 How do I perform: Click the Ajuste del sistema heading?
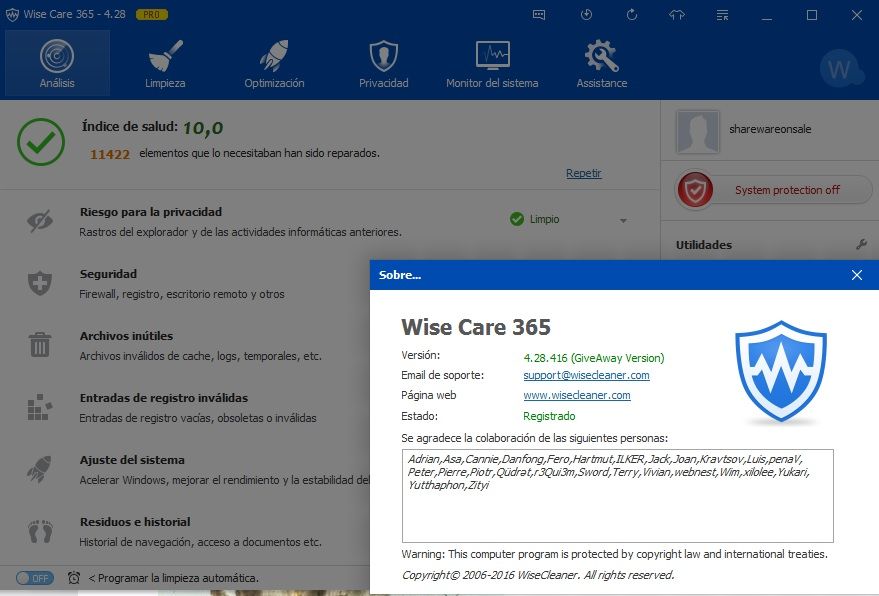click(x=132, y=460)
